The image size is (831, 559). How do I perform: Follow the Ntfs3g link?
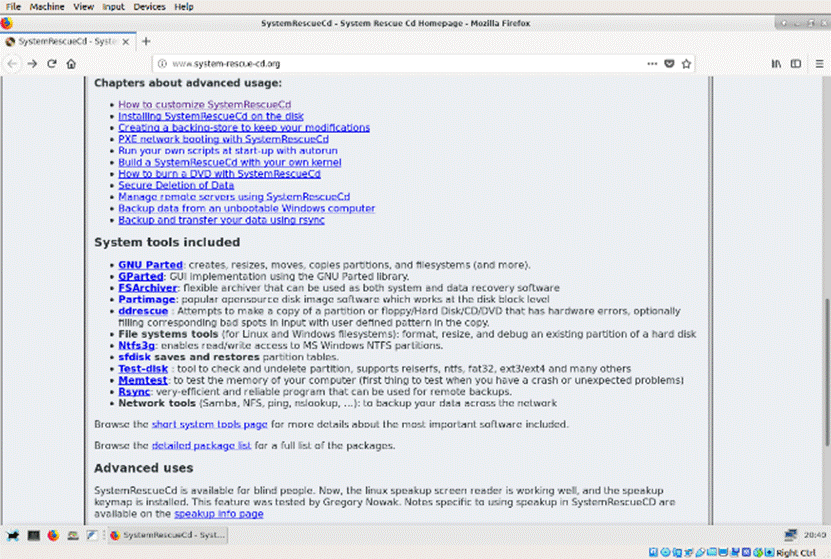(136, 345)
